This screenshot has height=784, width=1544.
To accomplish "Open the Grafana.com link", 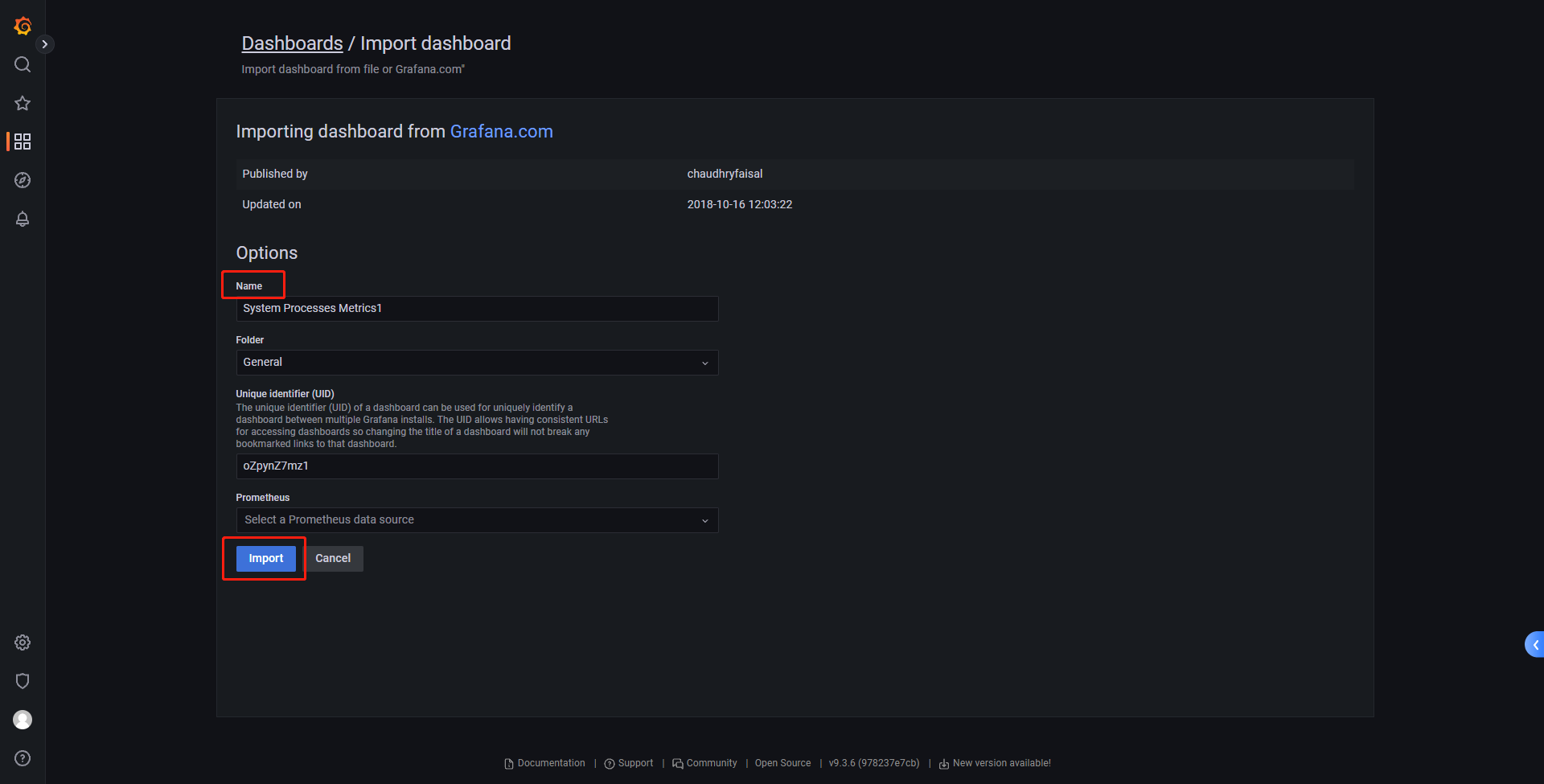I will coord(501,131).
